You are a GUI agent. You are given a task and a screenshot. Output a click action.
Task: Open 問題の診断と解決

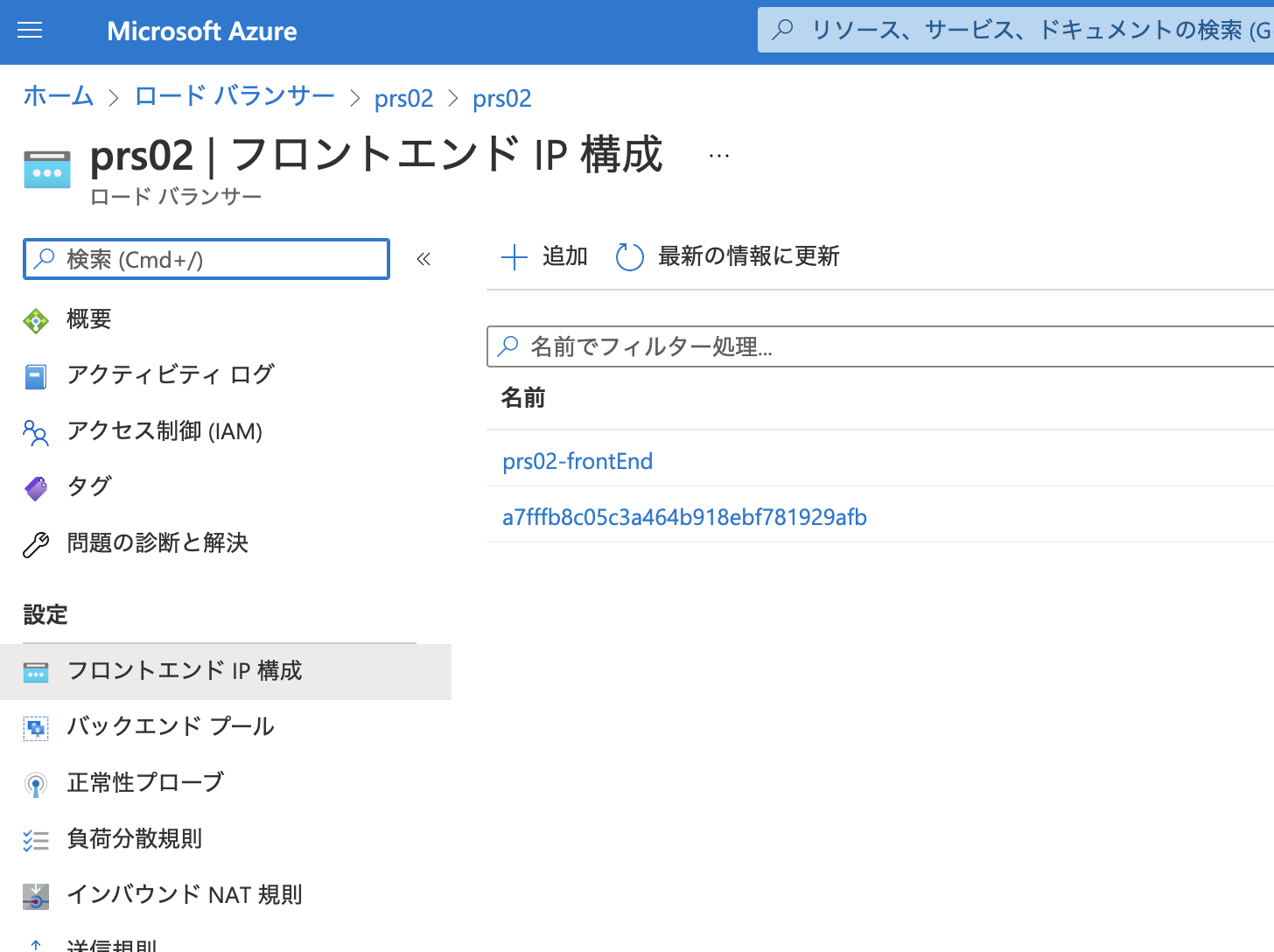(x=157, y=542)
